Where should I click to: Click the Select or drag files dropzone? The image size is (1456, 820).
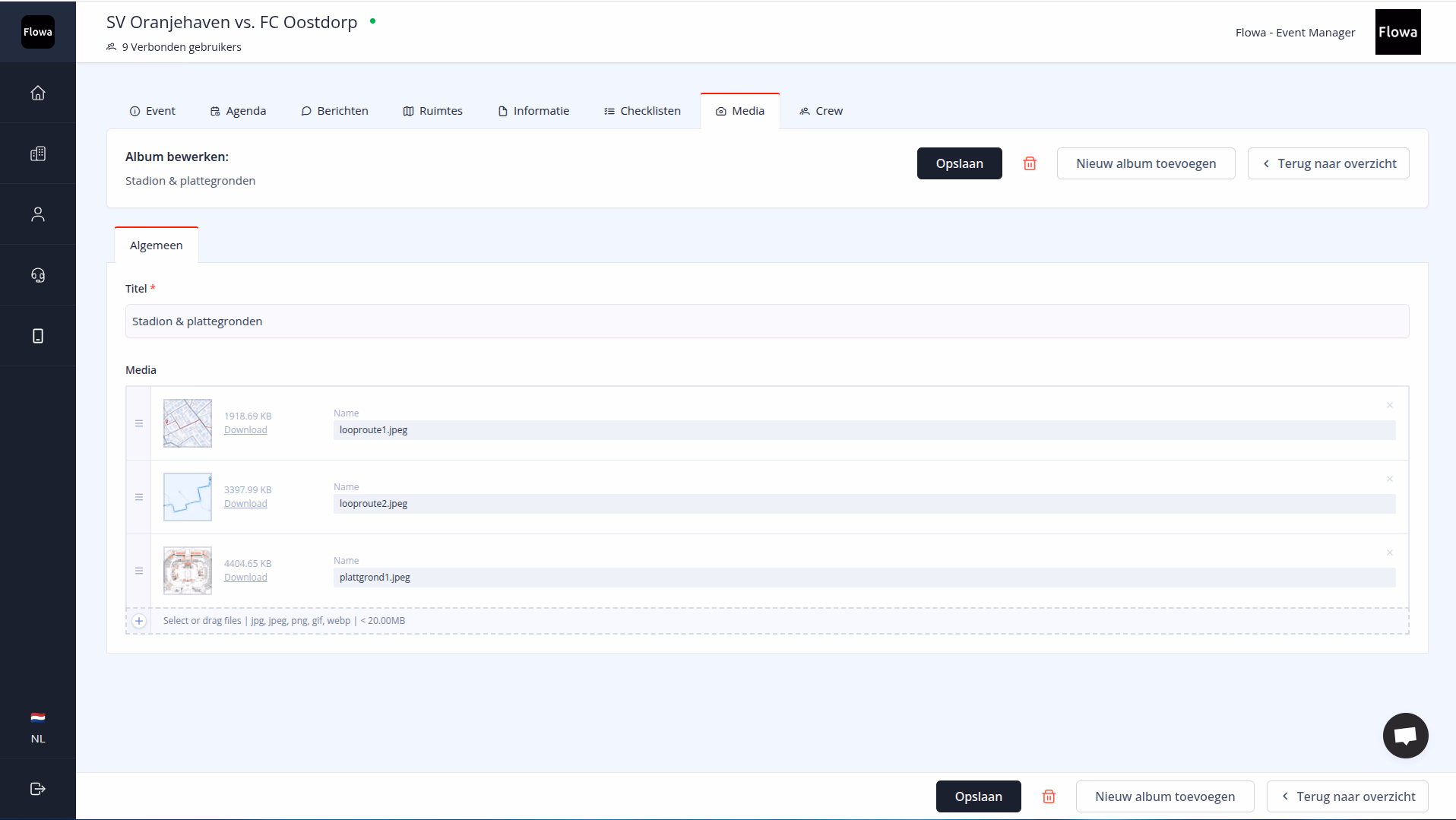(767, 621)
